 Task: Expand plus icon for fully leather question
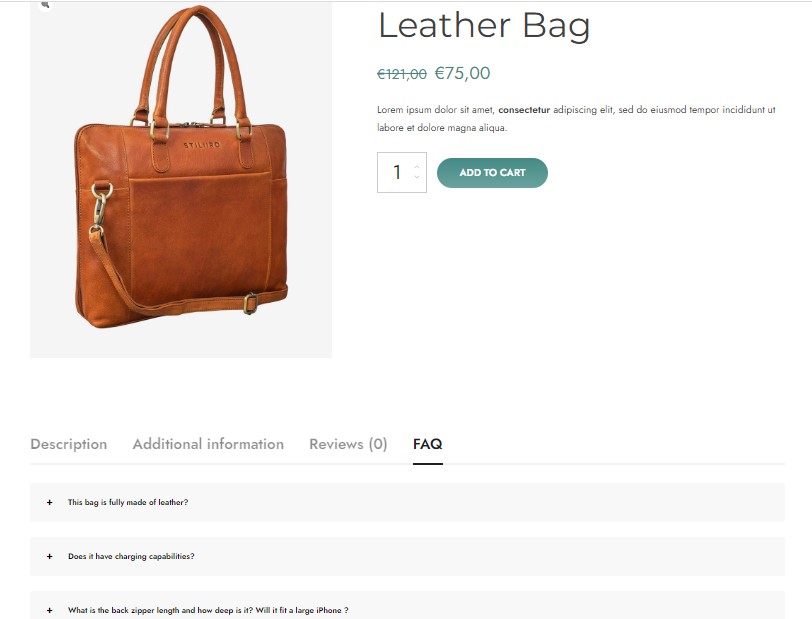point(50,502)
